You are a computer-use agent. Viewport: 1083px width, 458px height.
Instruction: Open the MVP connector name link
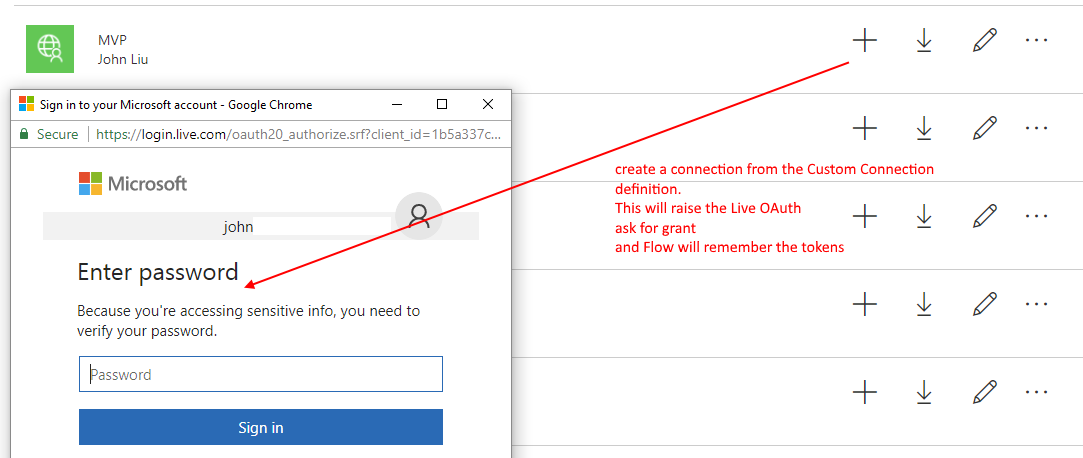111,40
